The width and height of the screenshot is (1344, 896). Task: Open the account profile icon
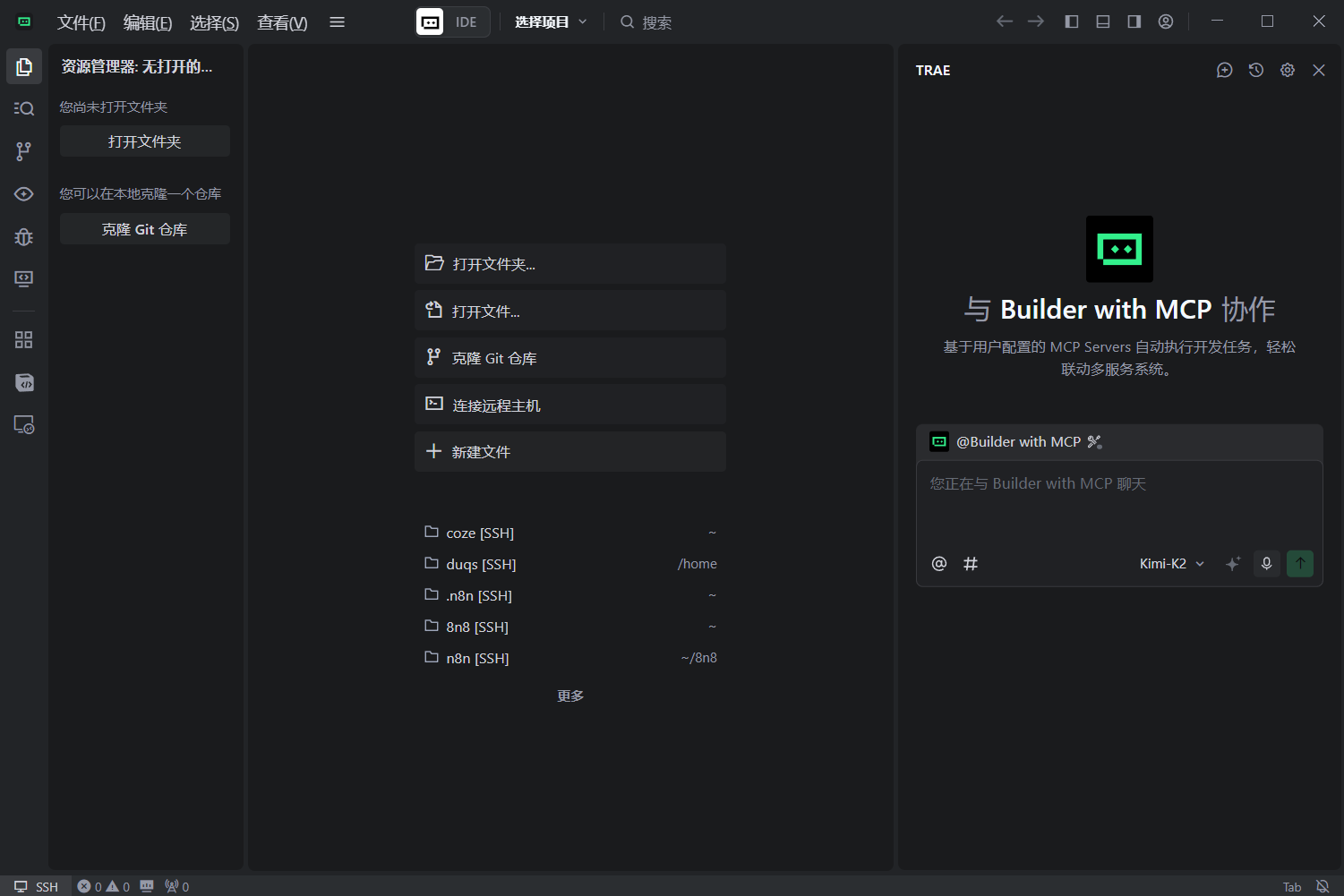pyautogui.click(x=1166, y=21)
